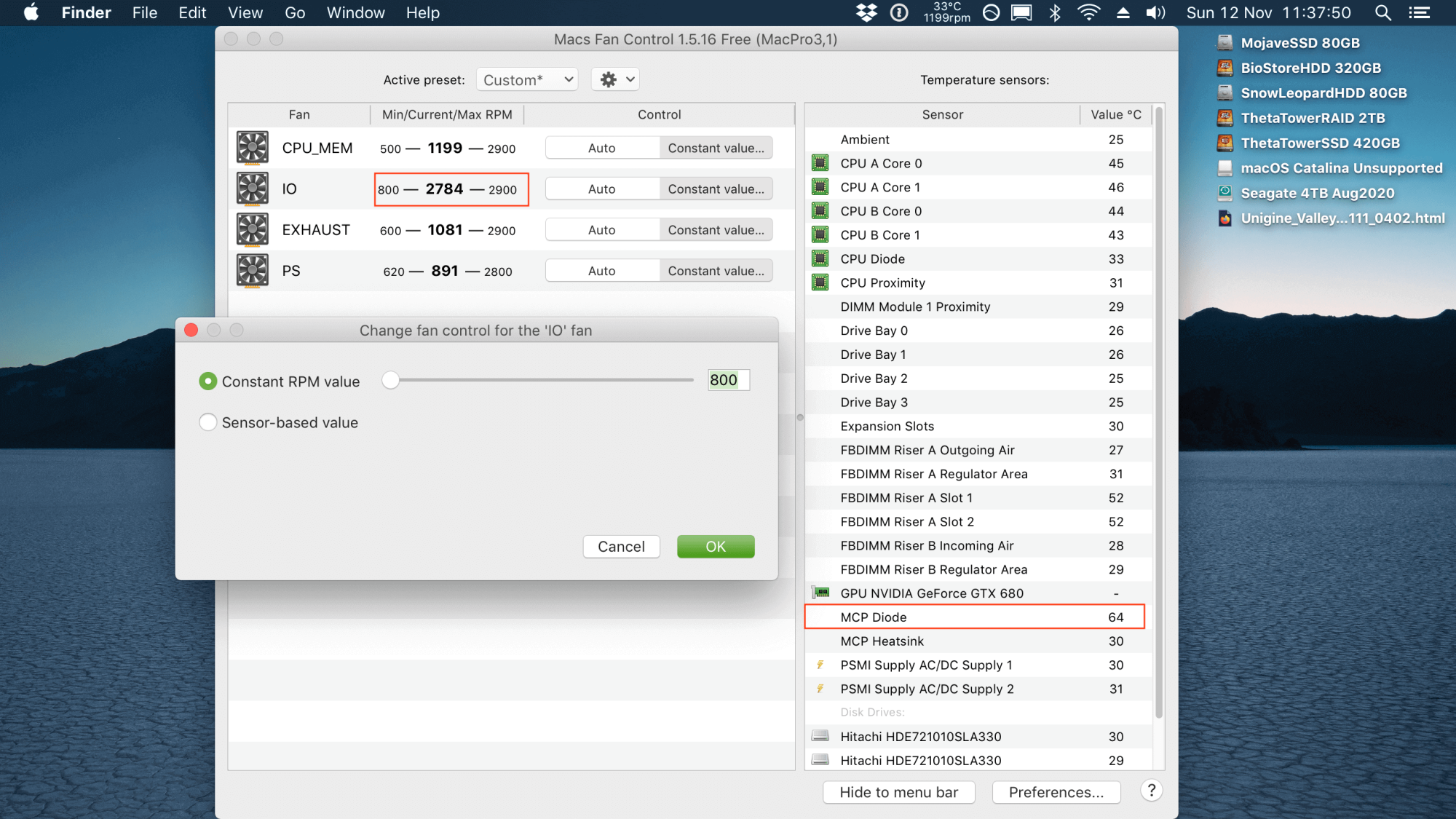The image size is (1456, 819).
Task: Open Spotlight search magnifier icon
Action: click(1382, 13)
